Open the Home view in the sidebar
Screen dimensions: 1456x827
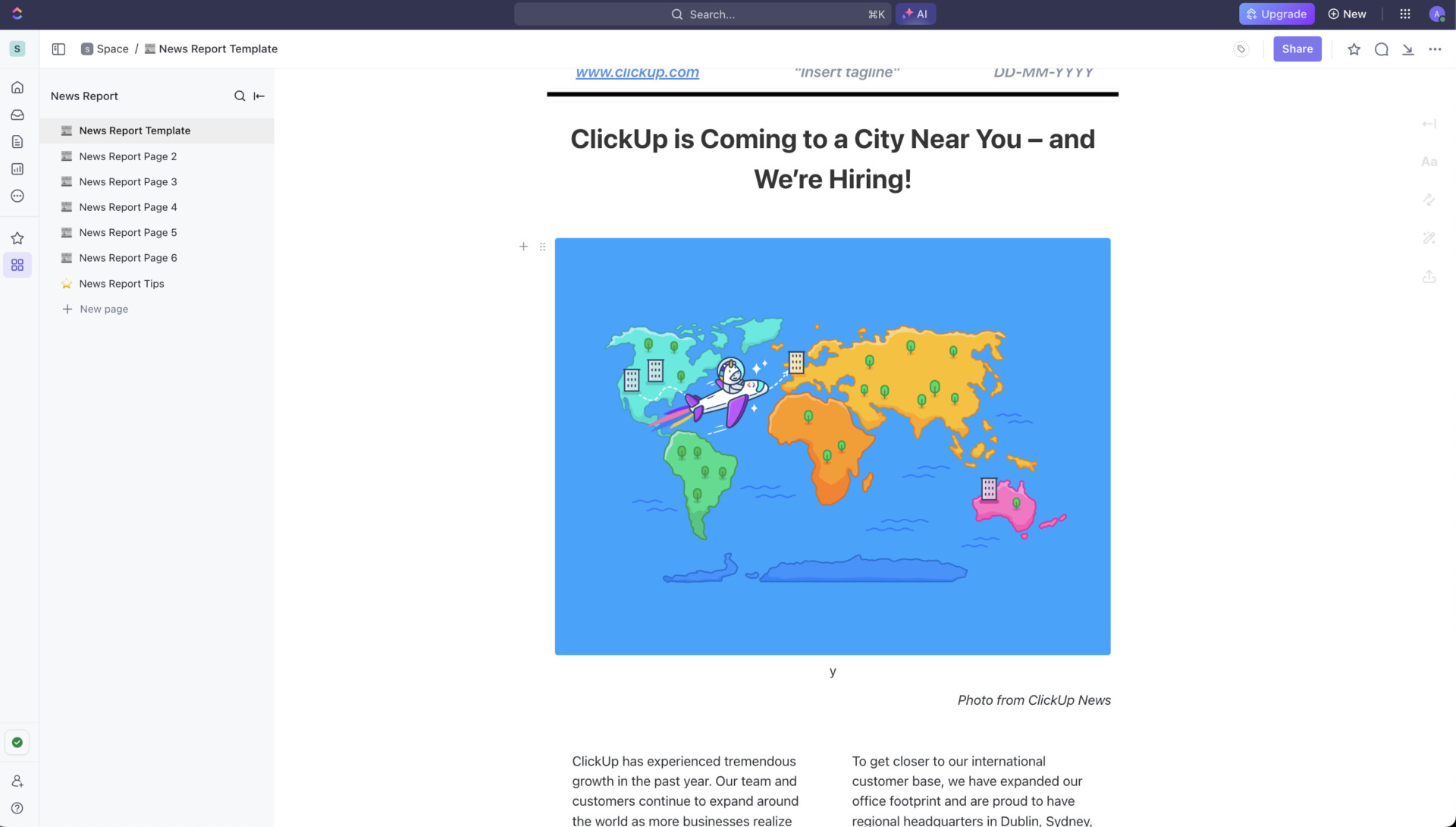17,86
